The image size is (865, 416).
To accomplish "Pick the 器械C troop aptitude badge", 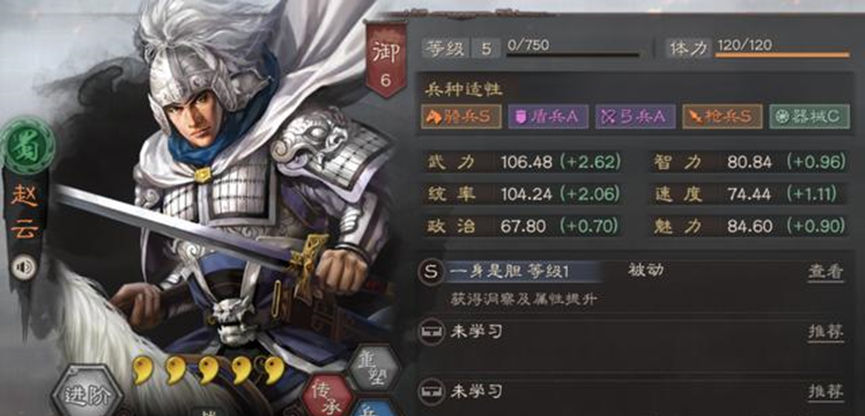I will point(809,116).
